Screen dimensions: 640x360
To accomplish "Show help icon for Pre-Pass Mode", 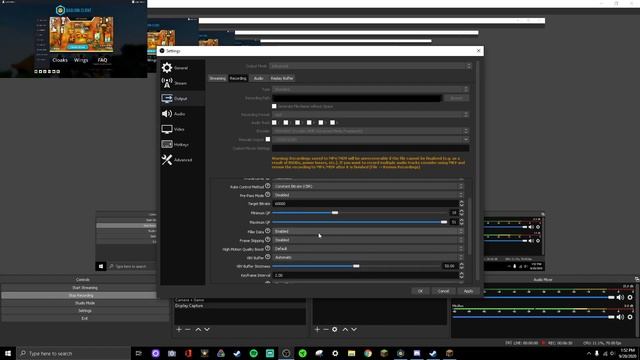I will pyautogui.click(x=268, y=195).
